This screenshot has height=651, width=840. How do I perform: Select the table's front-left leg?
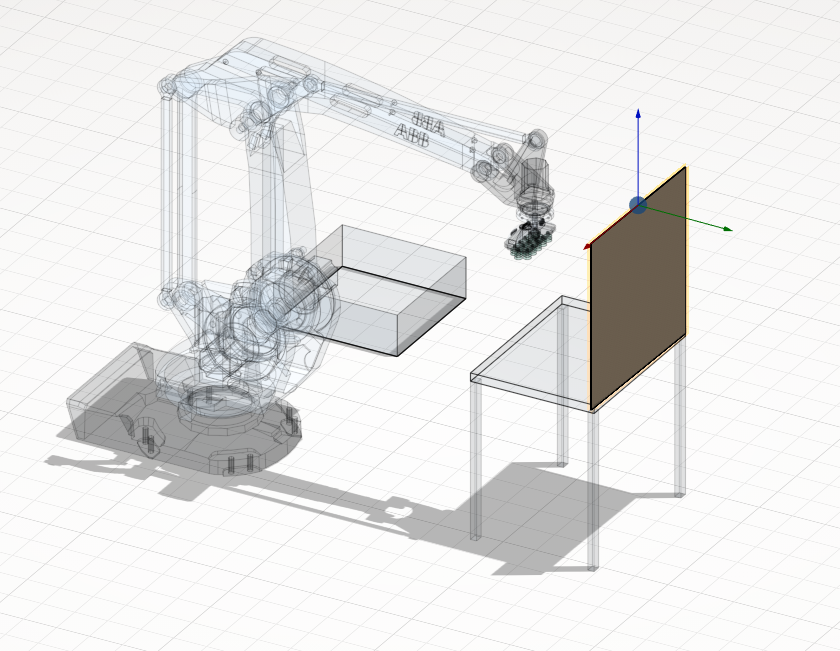coord(475,458)
